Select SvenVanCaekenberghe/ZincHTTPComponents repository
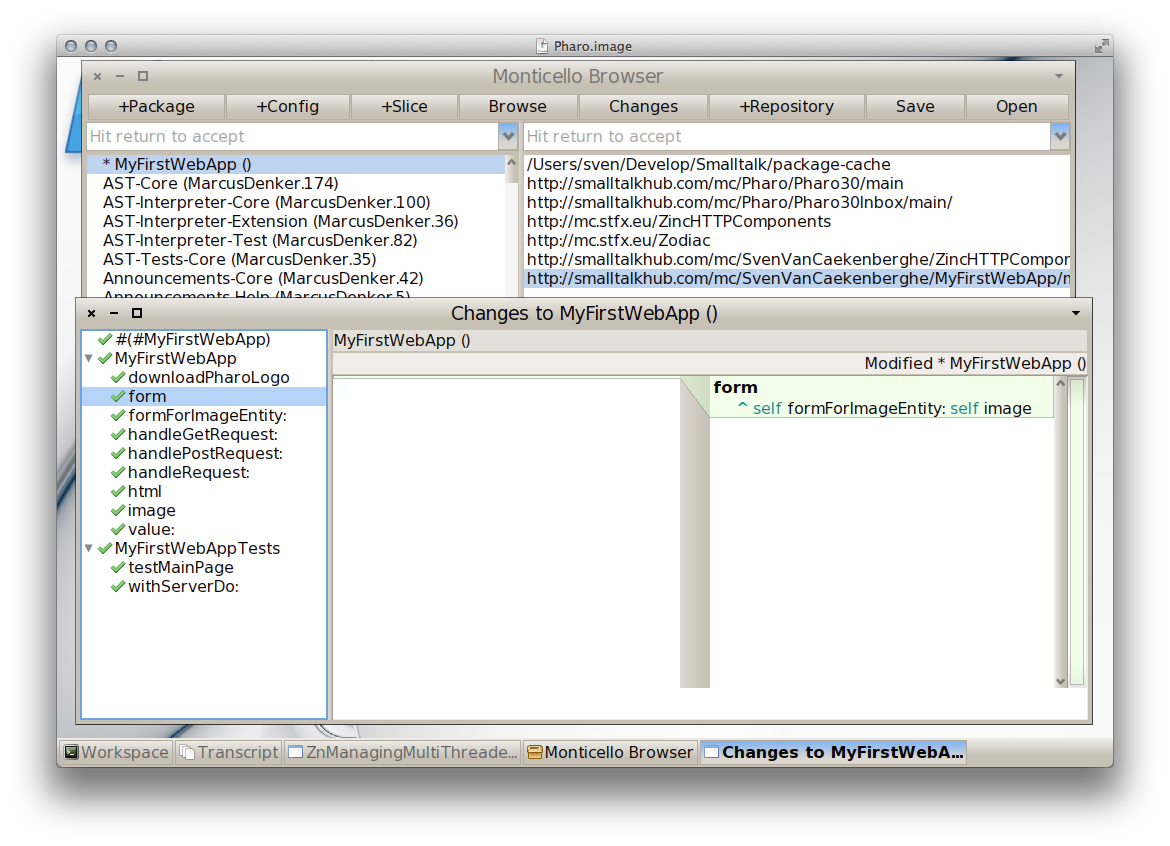 click(x=797, y=260)
